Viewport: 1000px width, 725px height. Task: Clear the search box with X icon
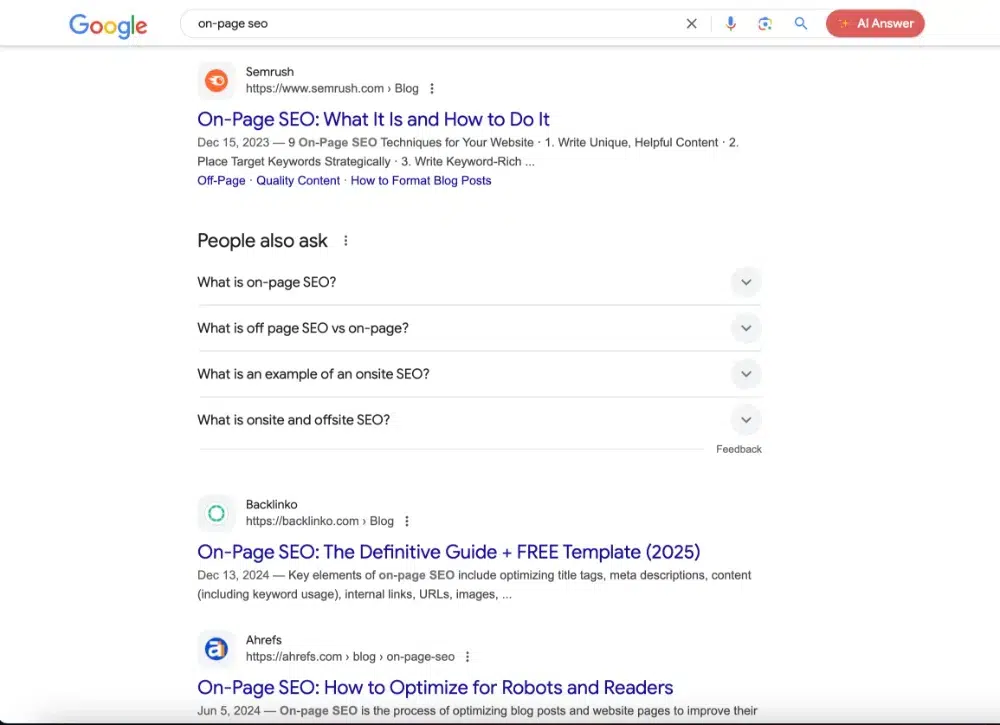click(691, 24)
